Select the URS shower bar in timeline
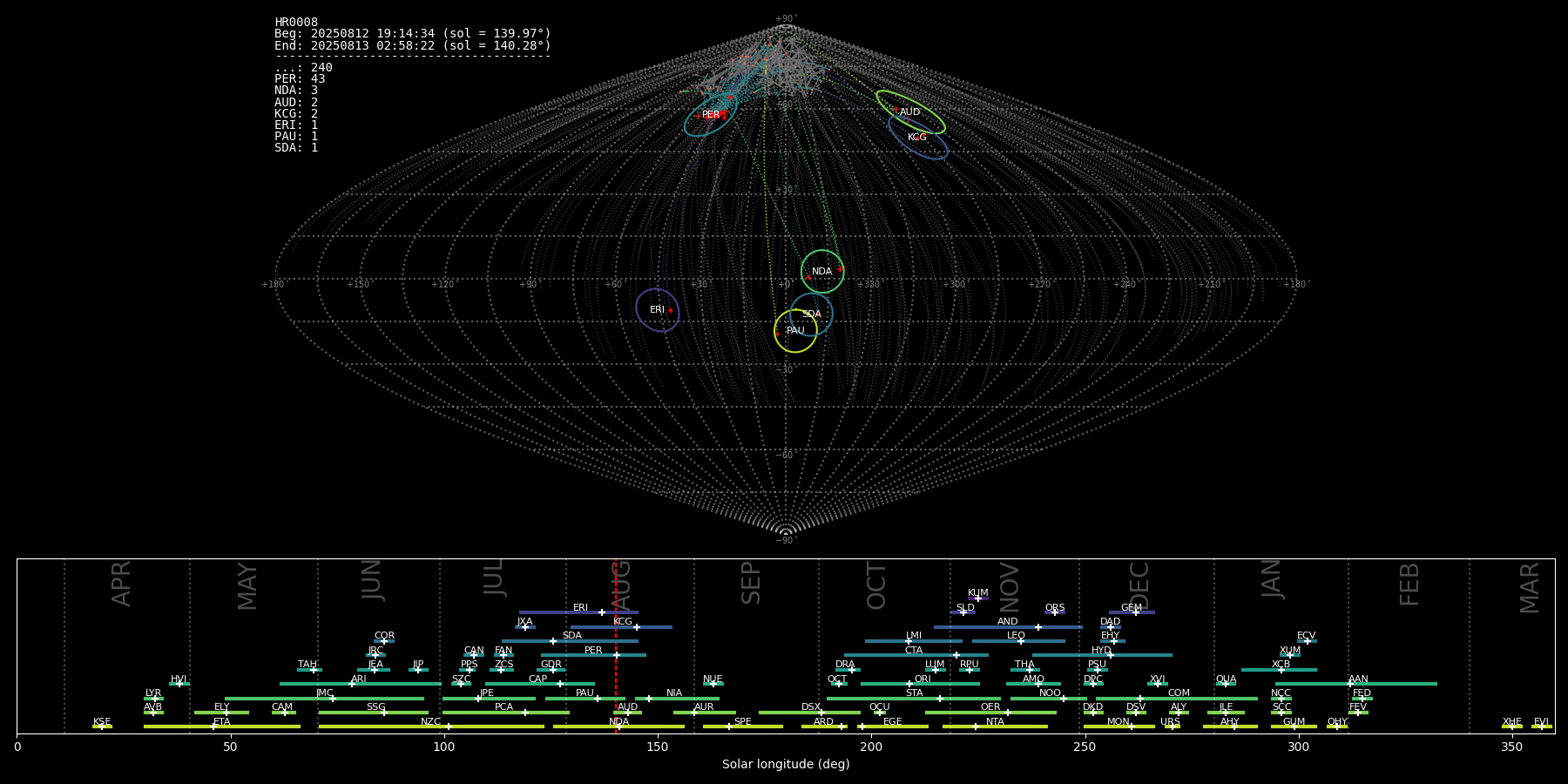 (x=1172, y=727)
